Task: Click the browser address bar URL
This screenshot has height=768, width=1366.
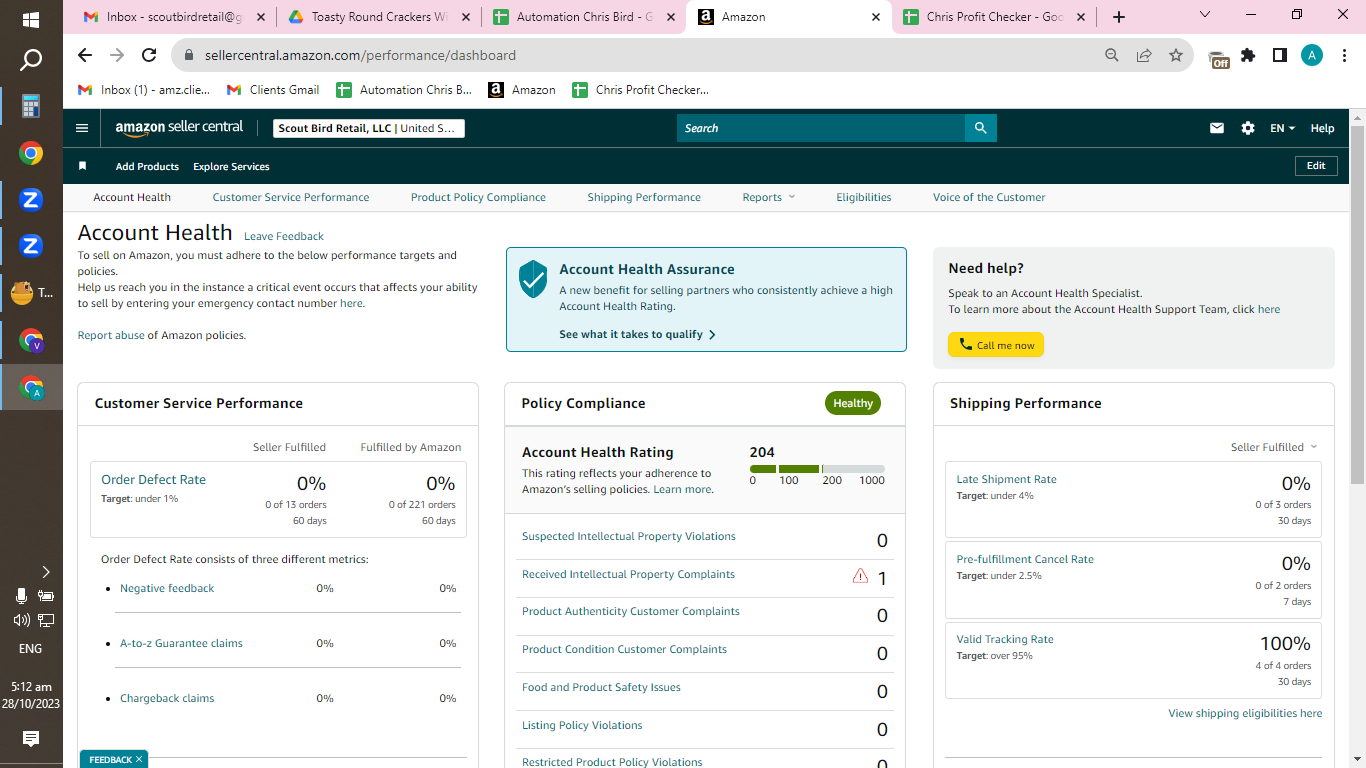Action: pyautogui.click(x=360, y=56)
